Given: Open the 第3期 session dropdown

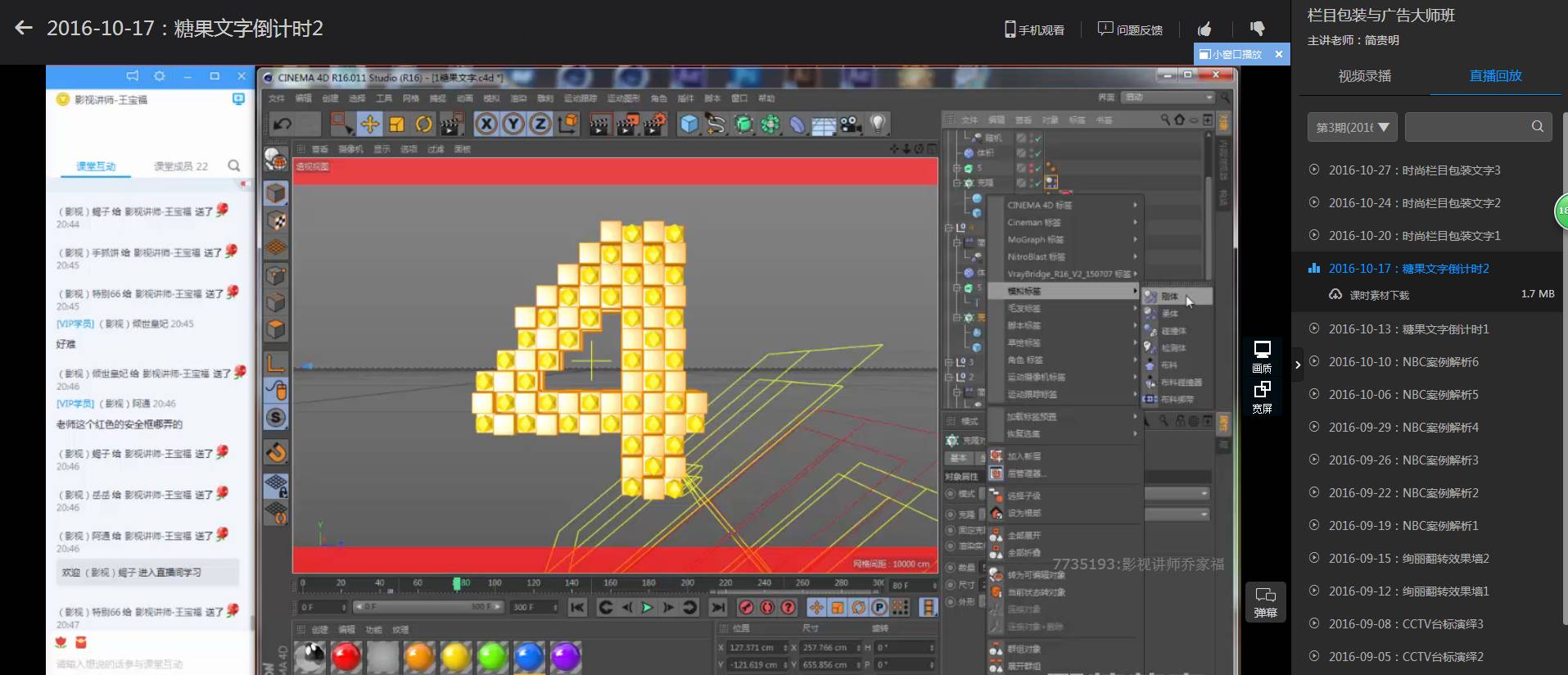Looking at the screenshot, I should point(1352,127).
